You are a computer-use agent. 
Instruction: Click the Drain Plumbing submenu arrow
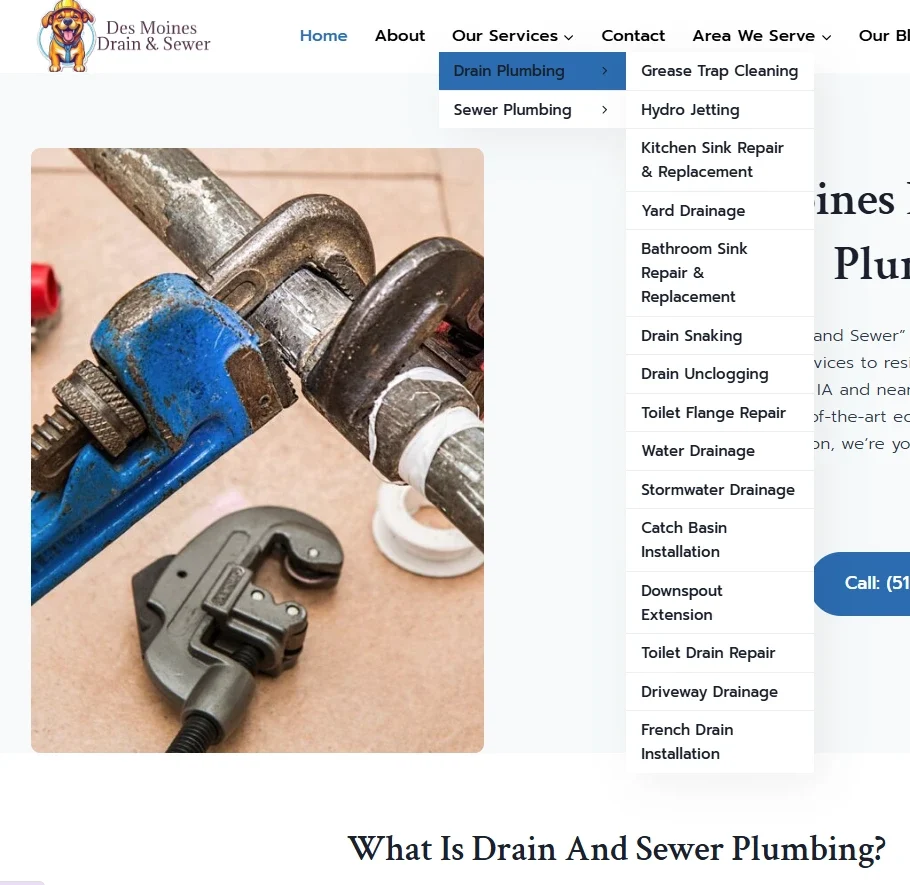tap(604, 71)
